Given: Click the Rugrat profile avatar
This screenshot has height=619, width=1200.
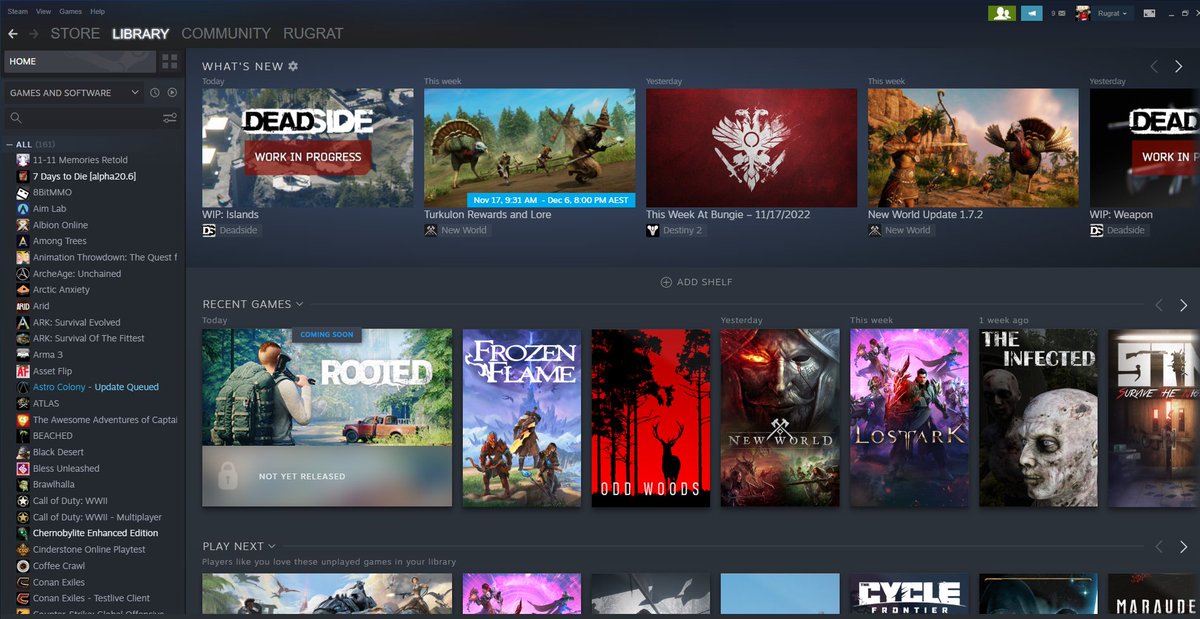Looking at the screenshot, I should pyautogui.click(x=1082, y=13).
